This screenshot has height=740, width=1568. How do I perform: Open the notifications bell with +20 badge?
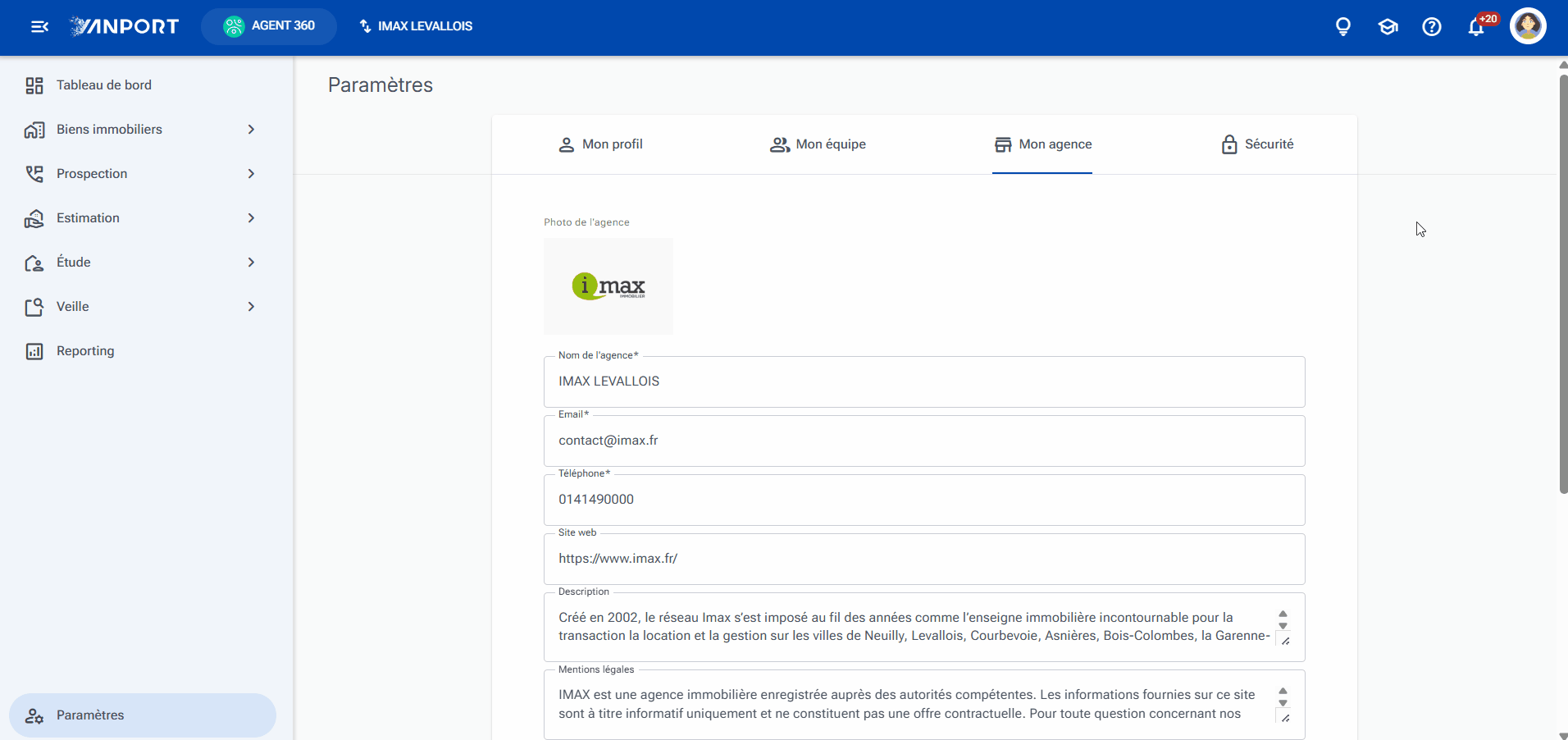click(x=1478, y=25)
